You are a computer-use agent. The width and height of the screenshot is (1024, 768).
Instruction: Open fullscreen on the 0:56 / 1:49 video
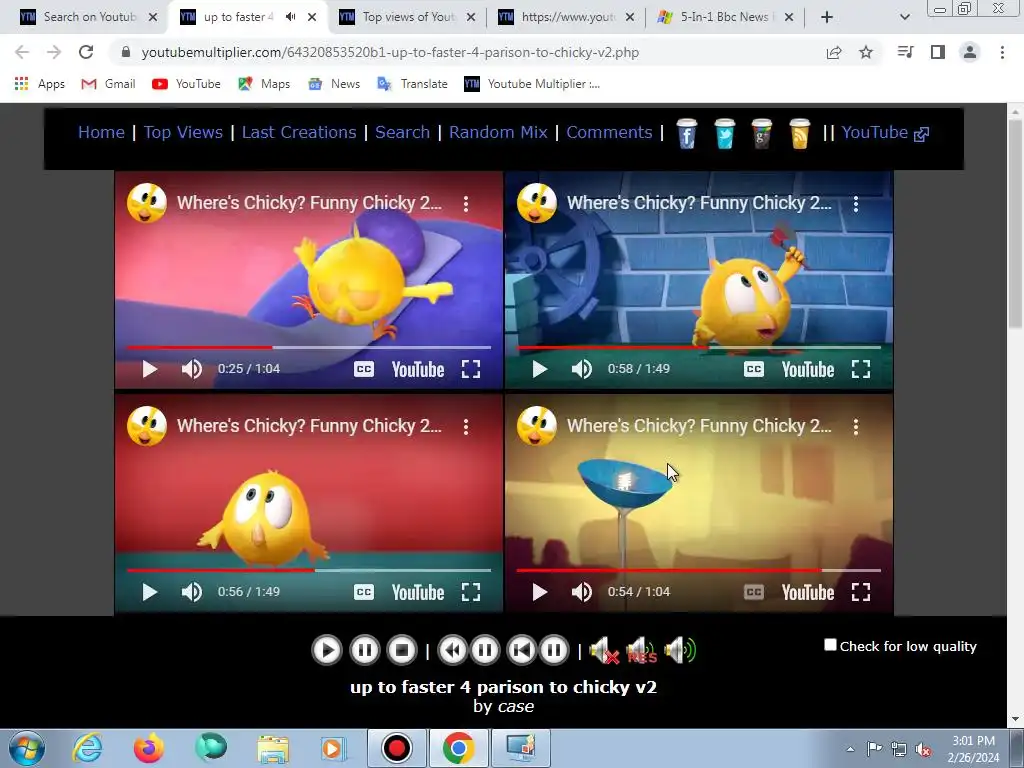[x=471, y=592]
